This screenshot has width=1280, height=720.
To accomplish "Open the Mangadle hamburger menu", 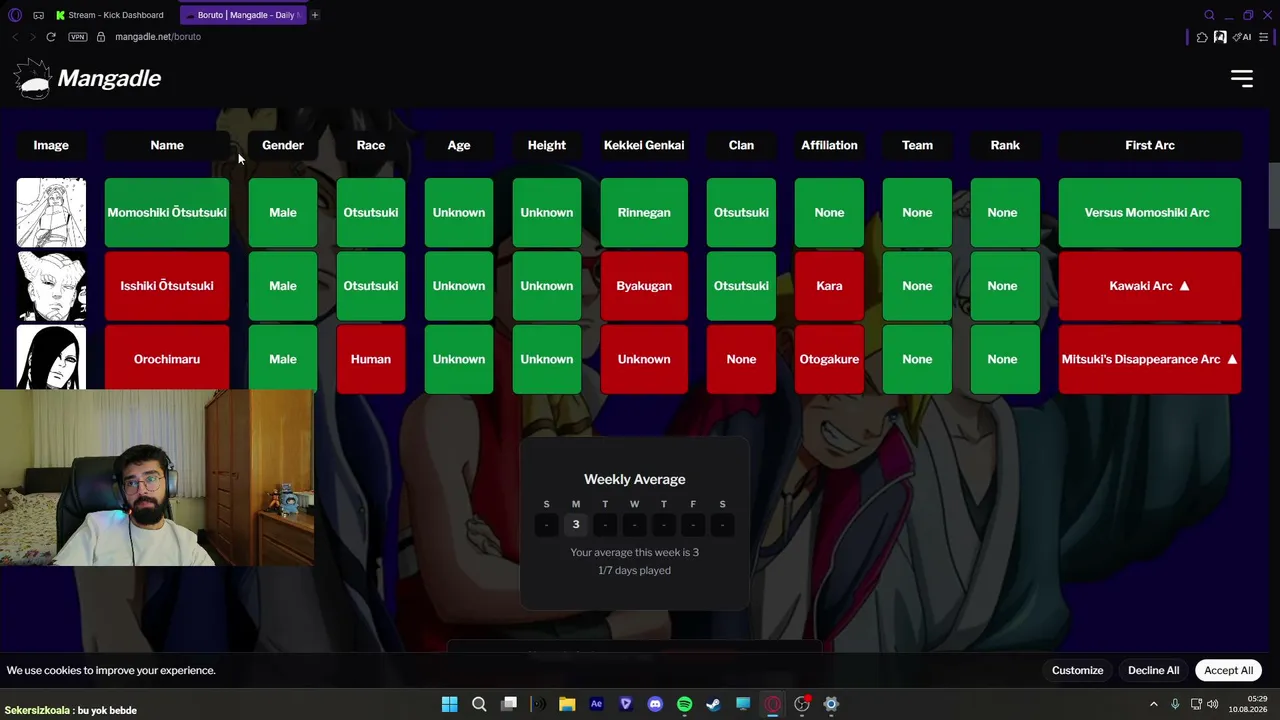I will (1241, 78).
